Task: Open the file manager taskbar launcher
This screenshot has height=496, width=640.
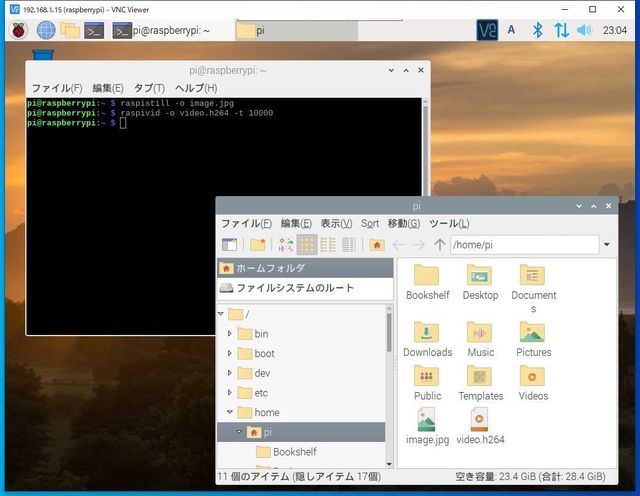Action: [x=70, y=31]
